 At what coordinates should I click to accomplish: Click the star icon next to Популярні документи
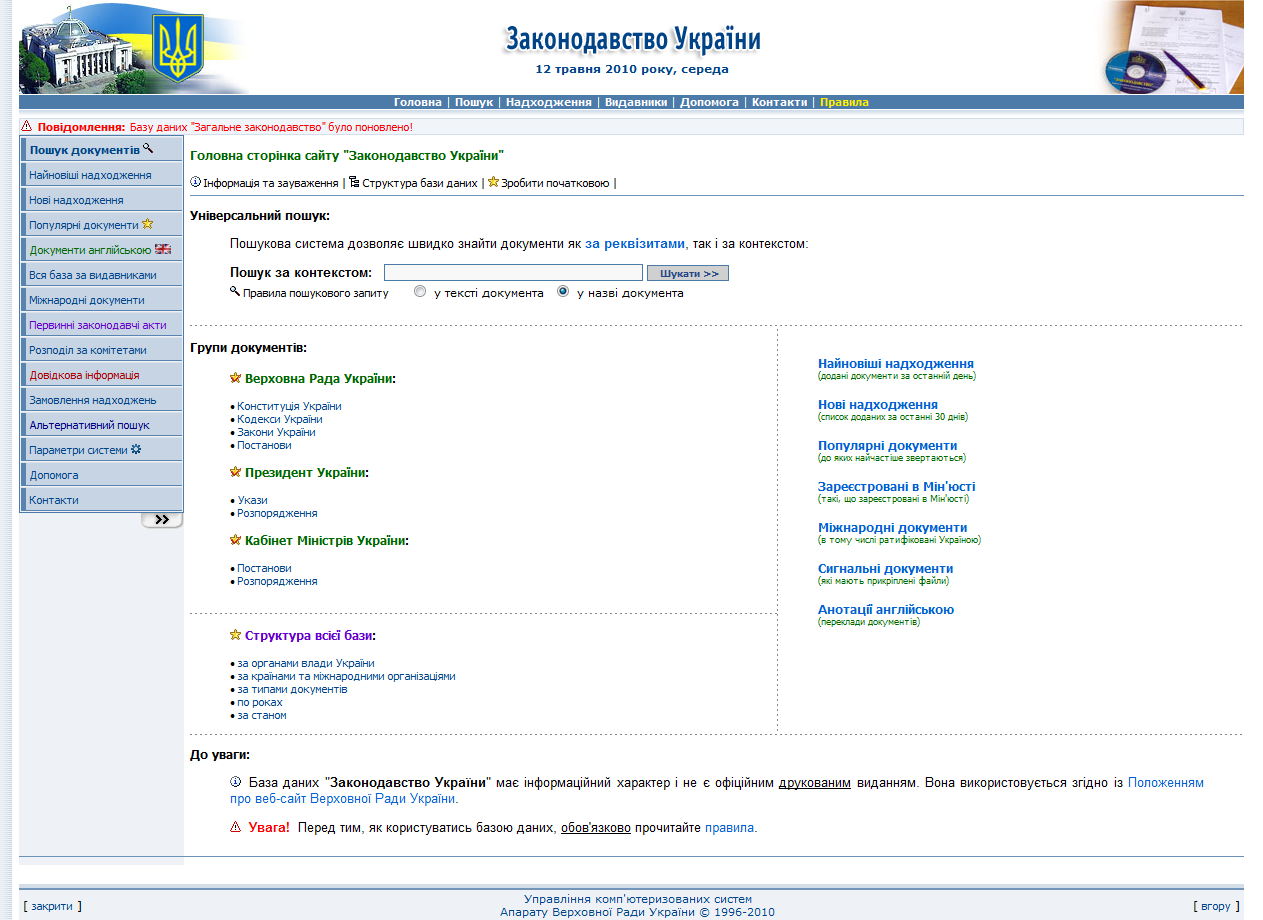(x=147, y=224)
